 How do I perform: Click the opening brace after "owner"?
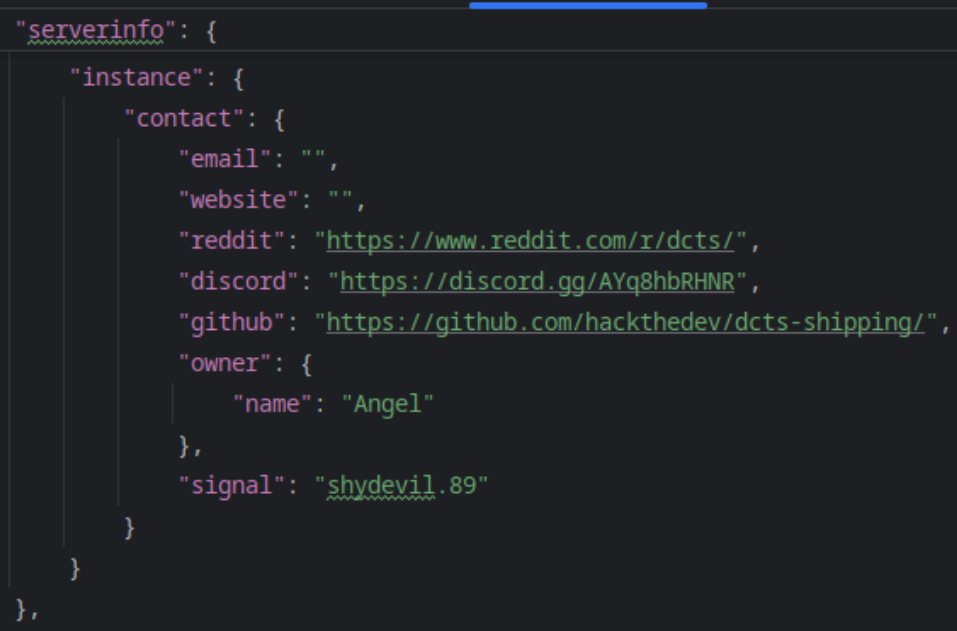(306, 364)
